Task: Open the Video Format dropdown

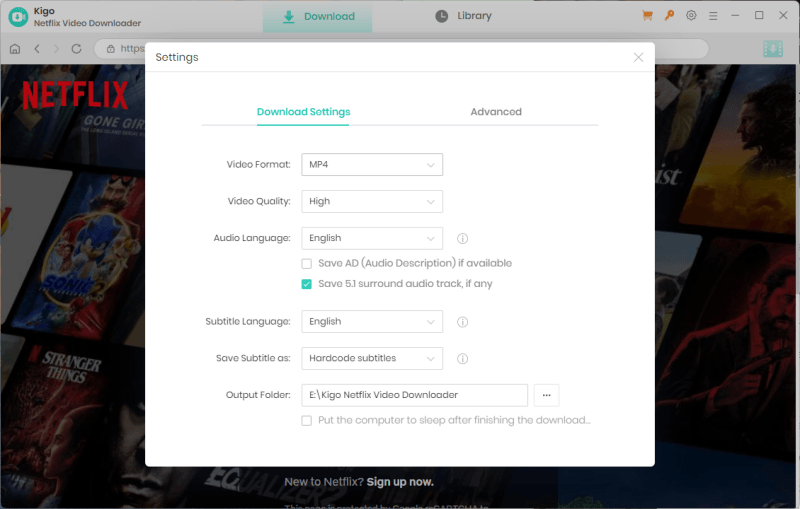Action: point(372,165)
